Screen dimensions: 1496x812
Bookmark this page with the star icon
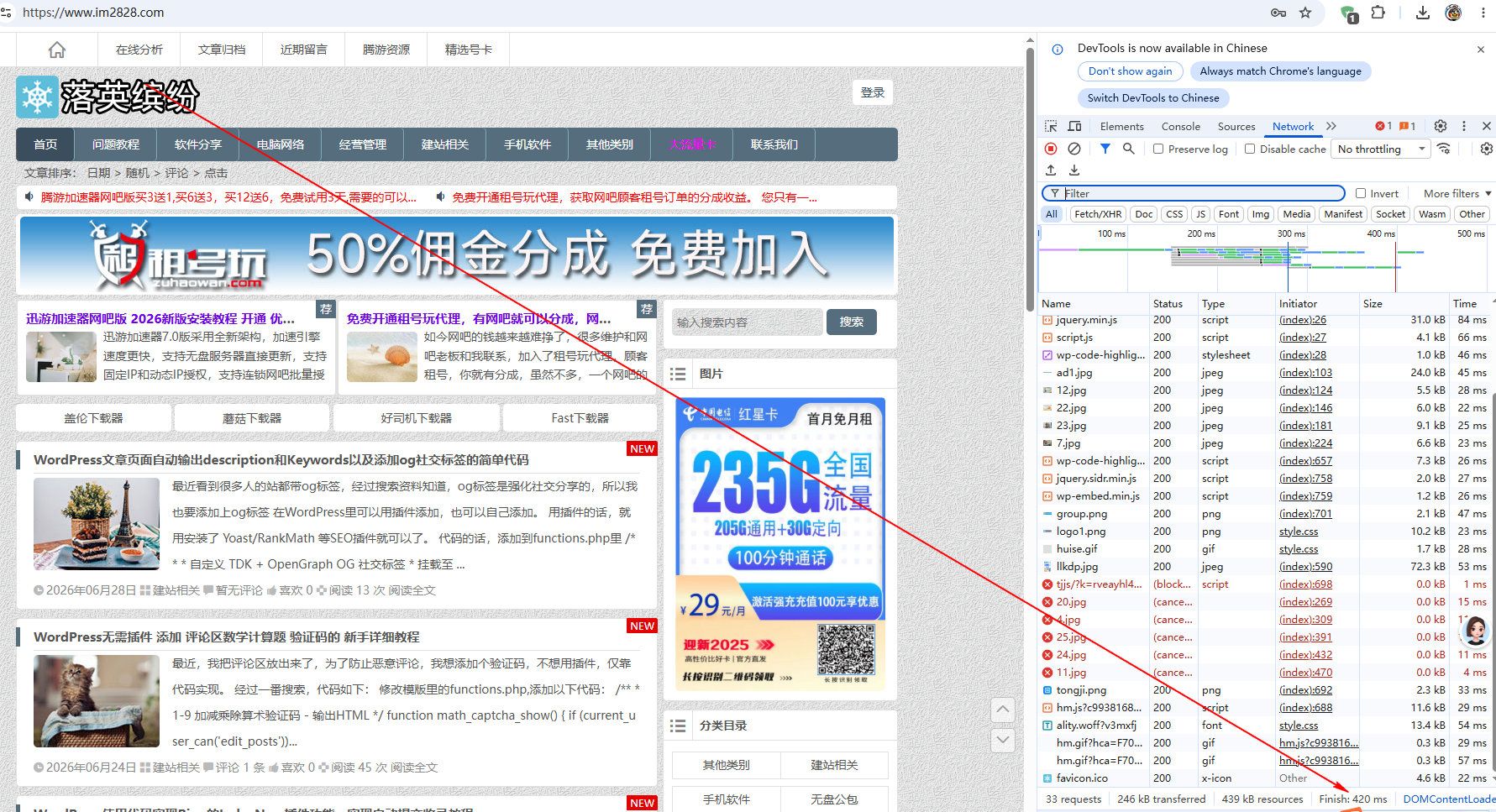[x=1305, y=13]
